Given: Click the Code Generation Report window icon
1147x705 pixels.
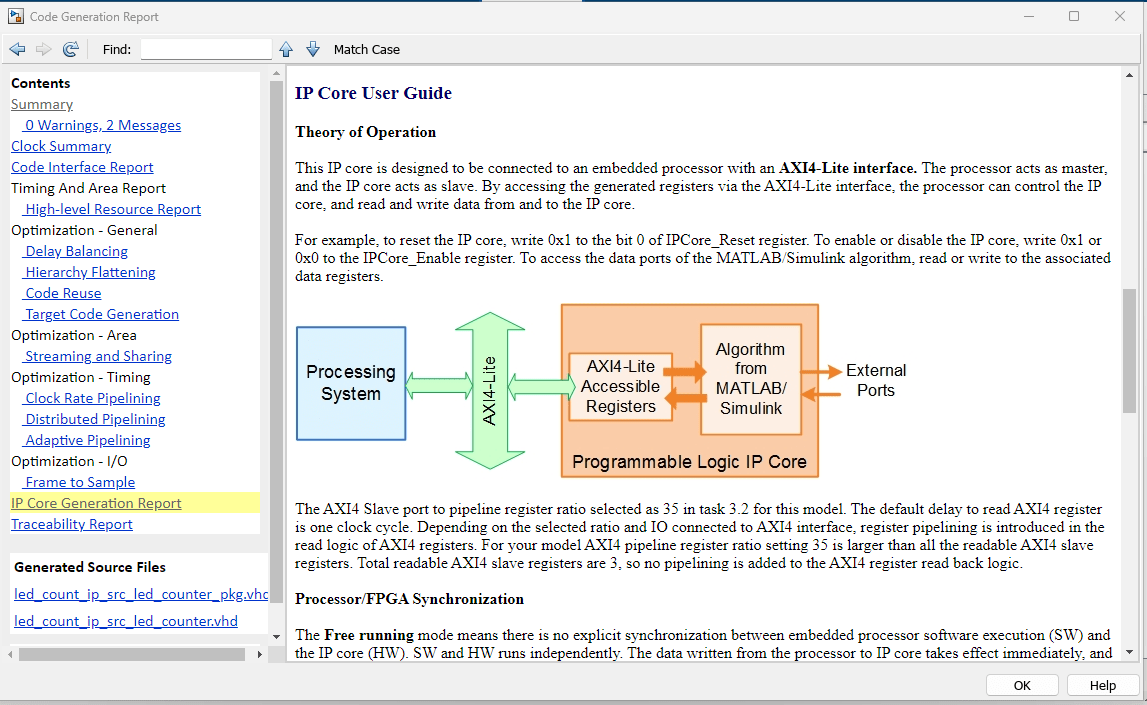Looking at the screenshot, I should tap(15, 16).
